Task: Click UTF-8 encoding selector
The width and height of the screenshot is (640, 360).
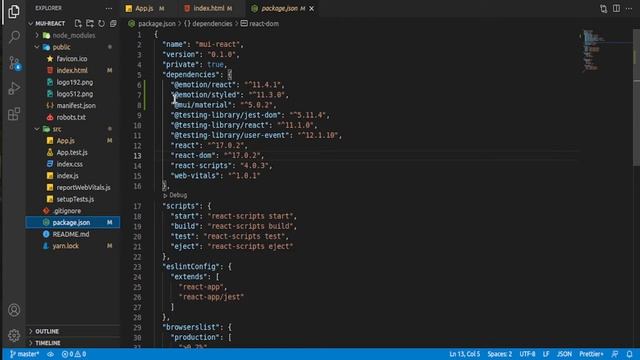Action: pyautogui.click(x=527, y=354)
